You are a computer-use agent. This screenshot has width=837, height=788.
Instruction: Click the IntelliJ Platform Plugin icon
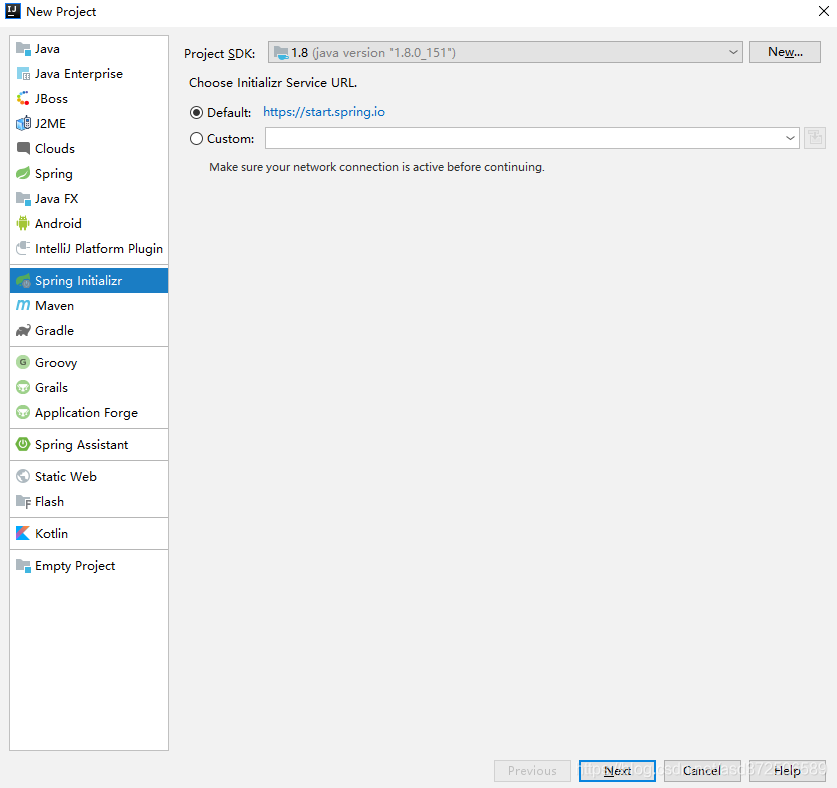click(23, 248)
